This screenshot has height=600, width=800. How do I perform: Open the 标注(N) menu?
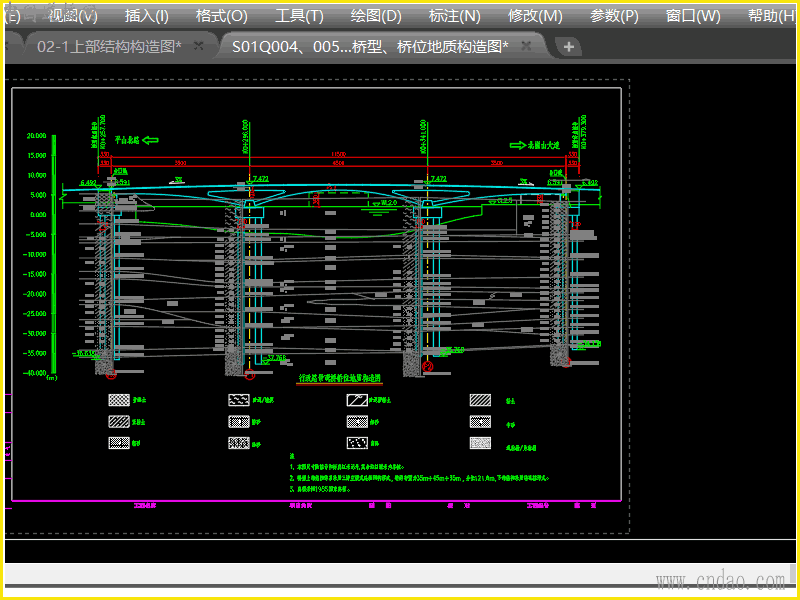454,16
